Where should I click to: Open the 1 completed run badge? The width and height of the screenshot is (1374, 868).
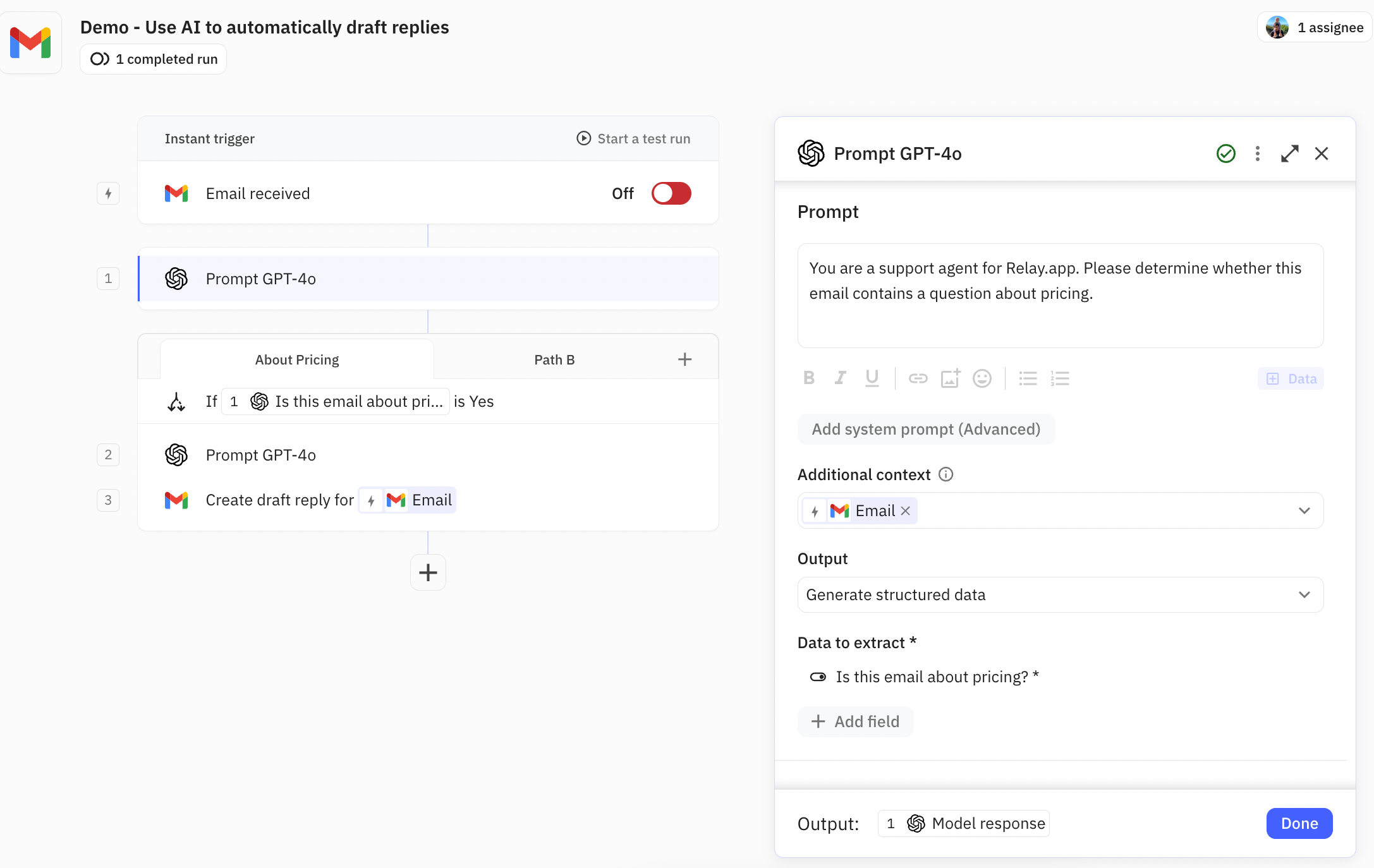154,59
